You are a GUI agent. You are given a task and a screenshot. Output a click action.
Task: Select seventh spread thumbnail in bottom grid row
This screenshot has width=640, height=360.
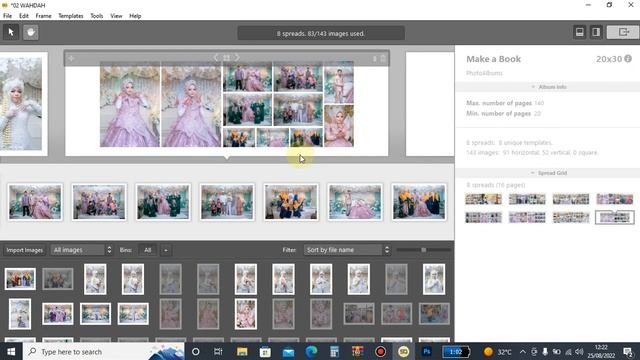pyautogui.click(x=571, y=218)
